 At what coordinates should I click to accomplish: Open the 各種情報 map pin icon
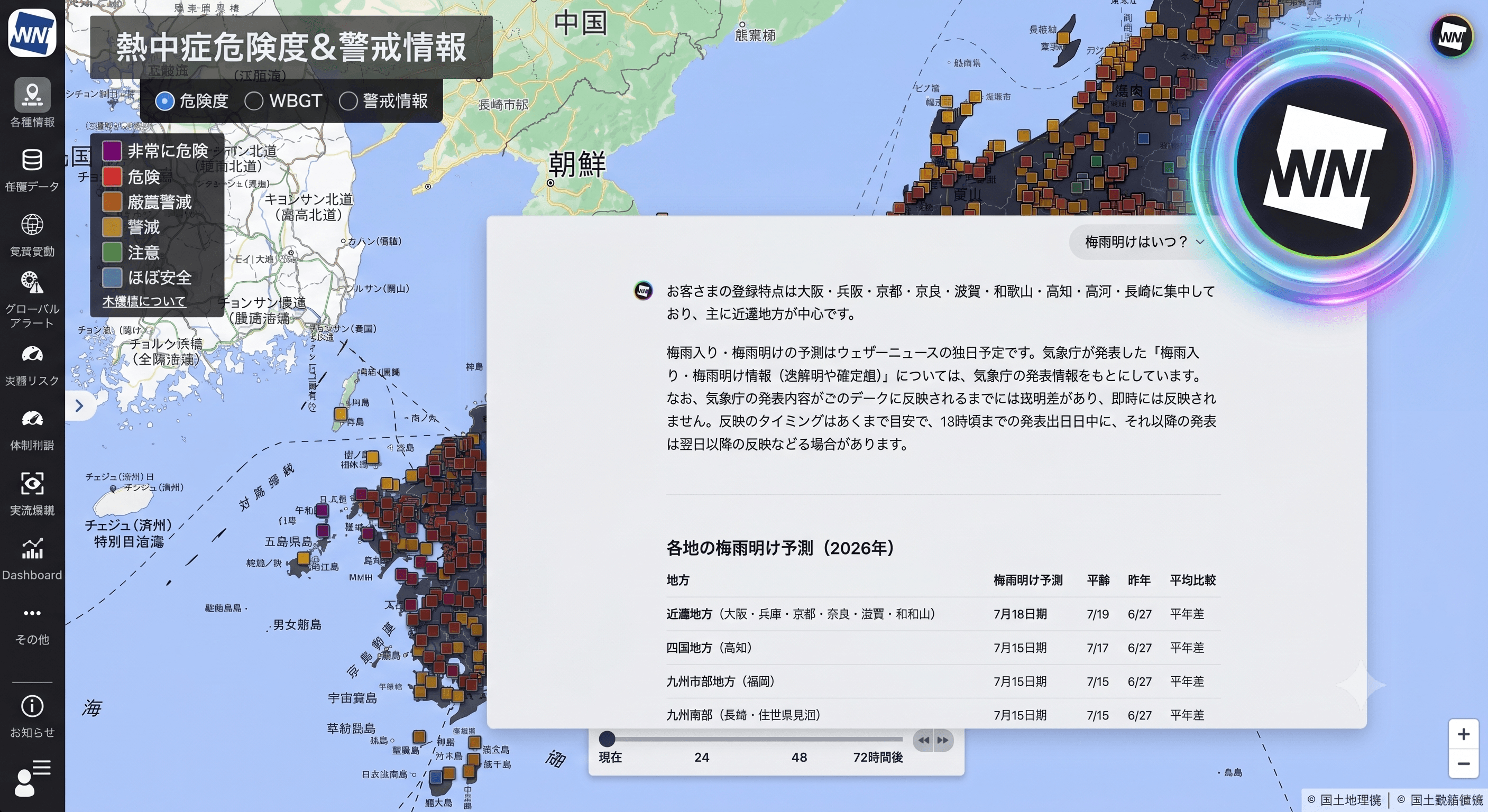pos(32,94)
